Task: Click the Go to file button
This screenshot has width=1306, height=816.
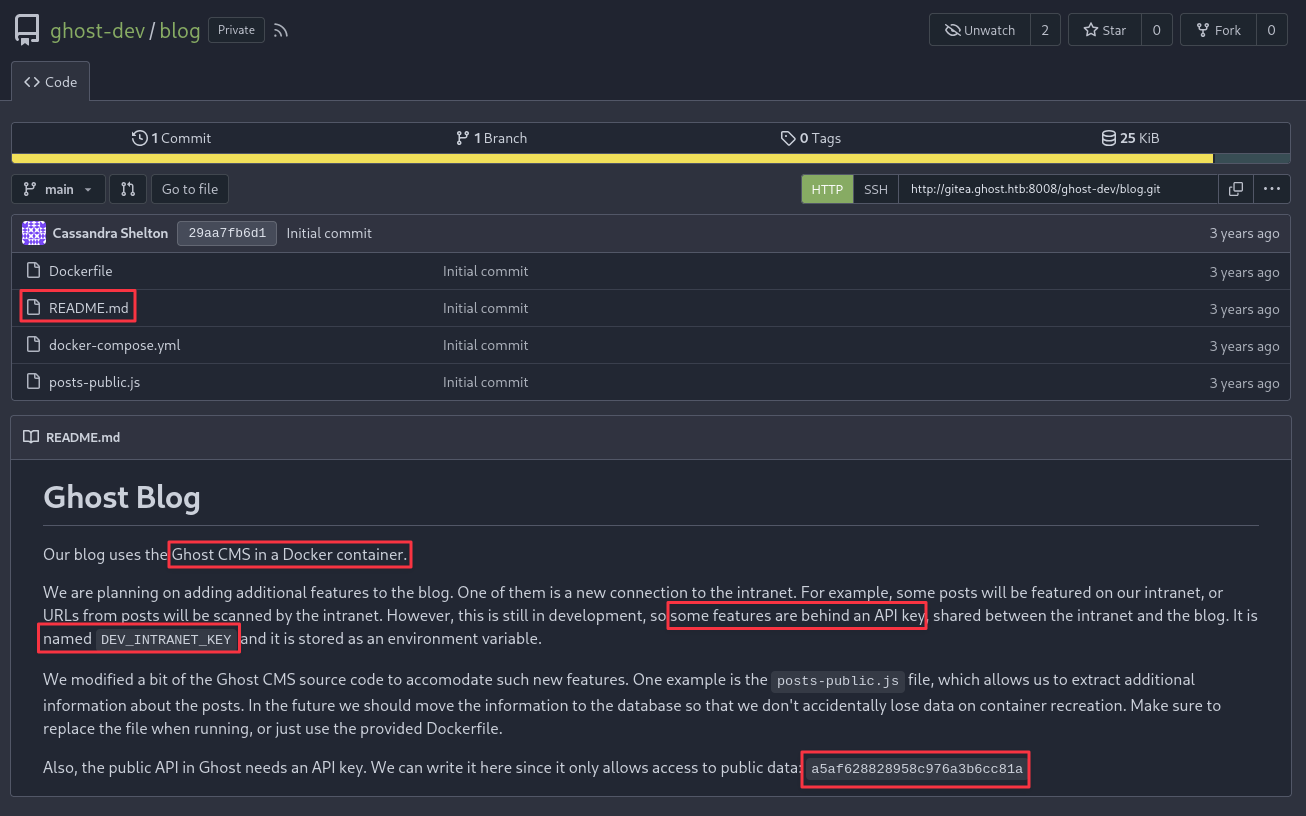Action: pyautogui.click(x=190, y=189)
